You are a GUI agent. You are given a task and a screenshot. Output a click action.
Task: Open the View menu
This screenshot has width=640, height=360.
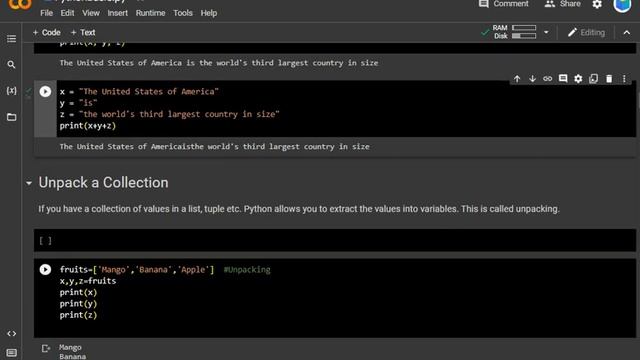click(x=91, y=13)
